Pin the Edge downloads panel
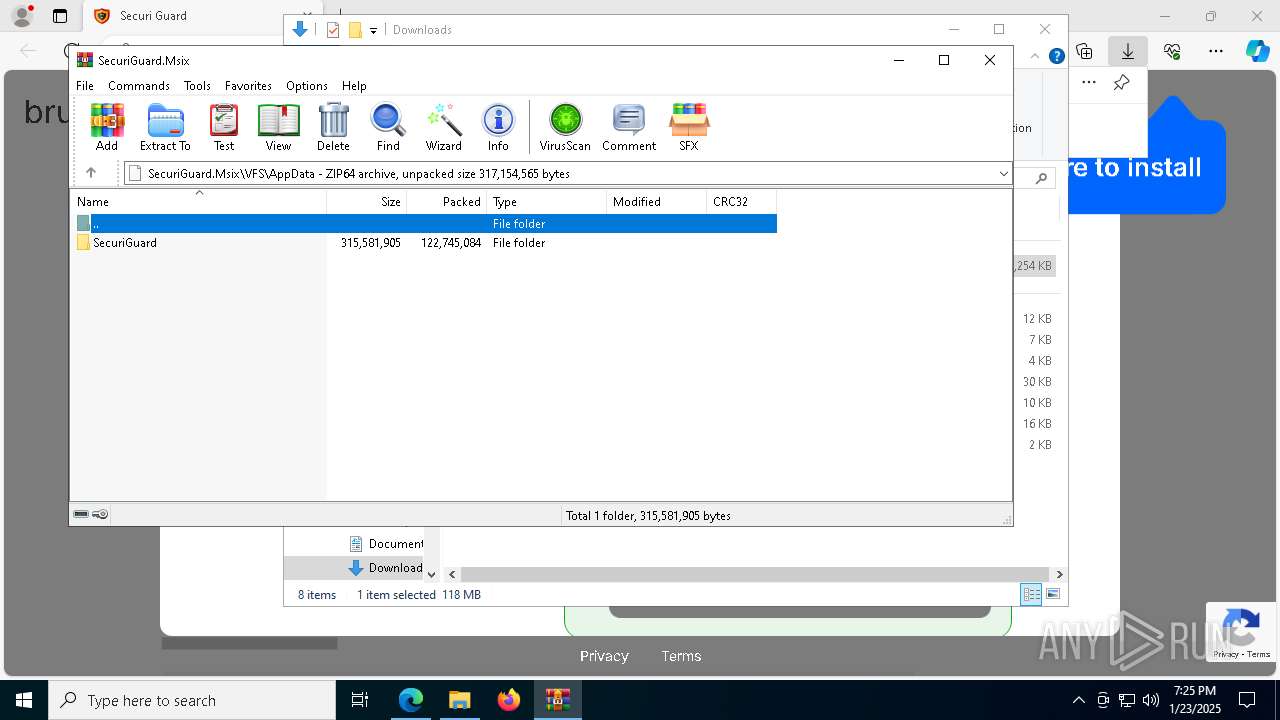Image resolution: width=1280 pixels, height=720 pixels. click(x=1121, y=83)
